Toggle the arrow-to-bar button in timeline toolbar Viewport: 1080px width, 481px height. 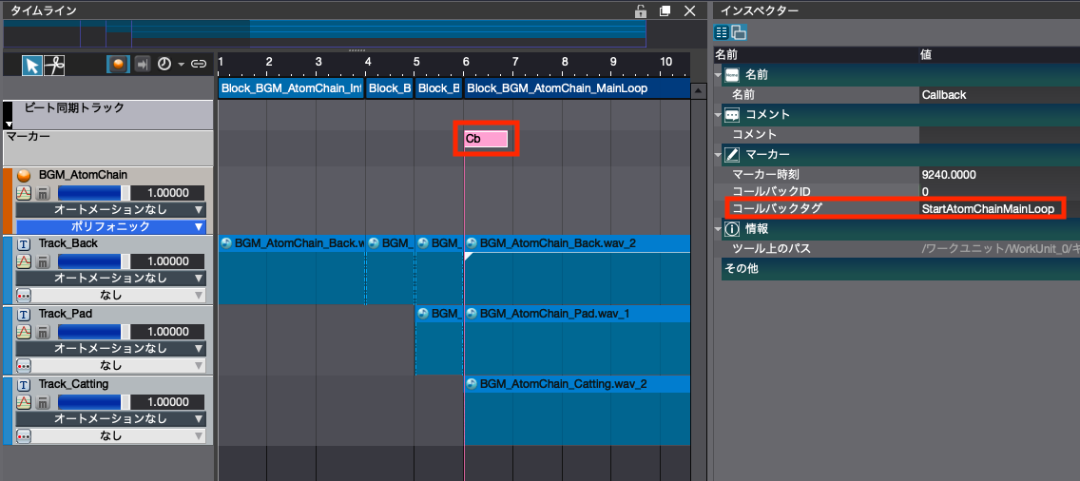(x=142, y=65)
